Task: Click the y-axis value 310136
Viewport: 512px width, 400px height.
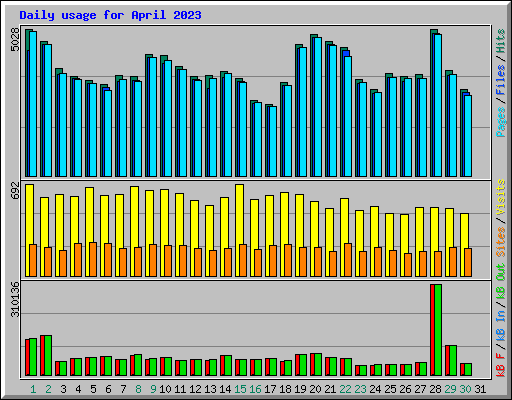Action: 15,299
